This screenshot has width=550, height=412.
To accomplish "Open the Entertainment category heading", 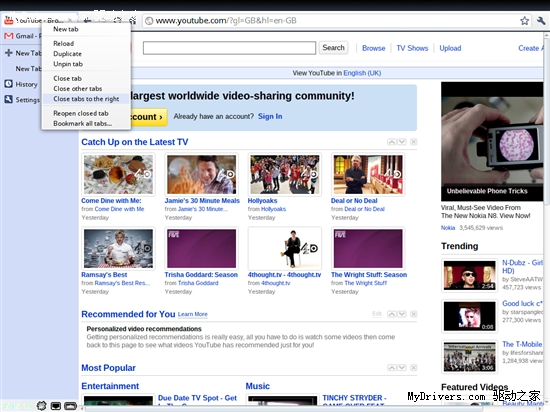I will pyautogui.click(x=110, y=386).
